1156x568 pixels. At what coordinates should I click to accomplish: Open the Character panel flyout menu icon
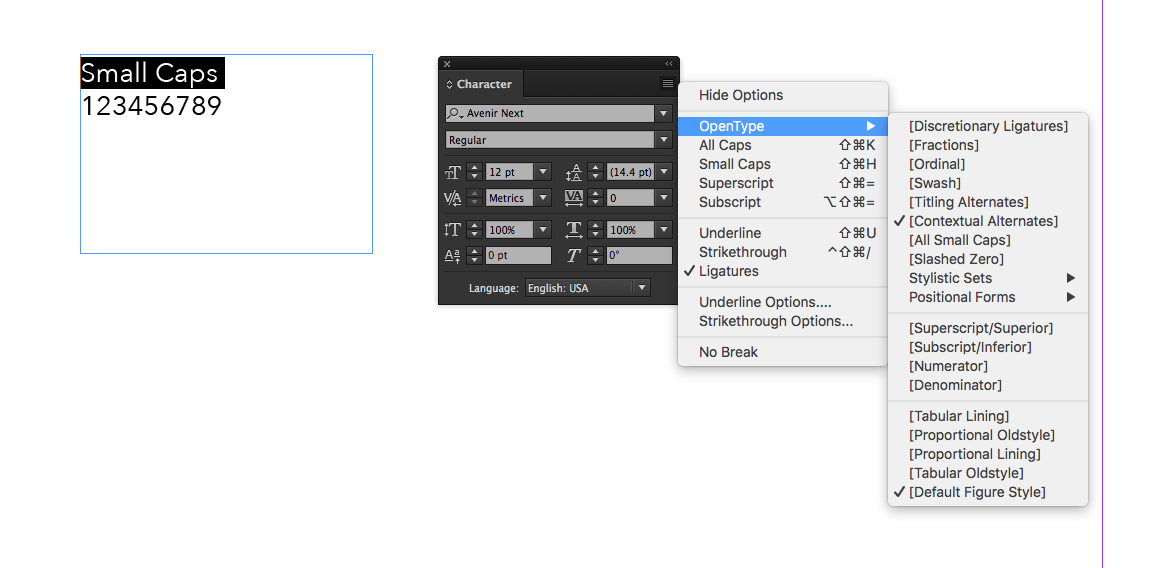[667, 84]
